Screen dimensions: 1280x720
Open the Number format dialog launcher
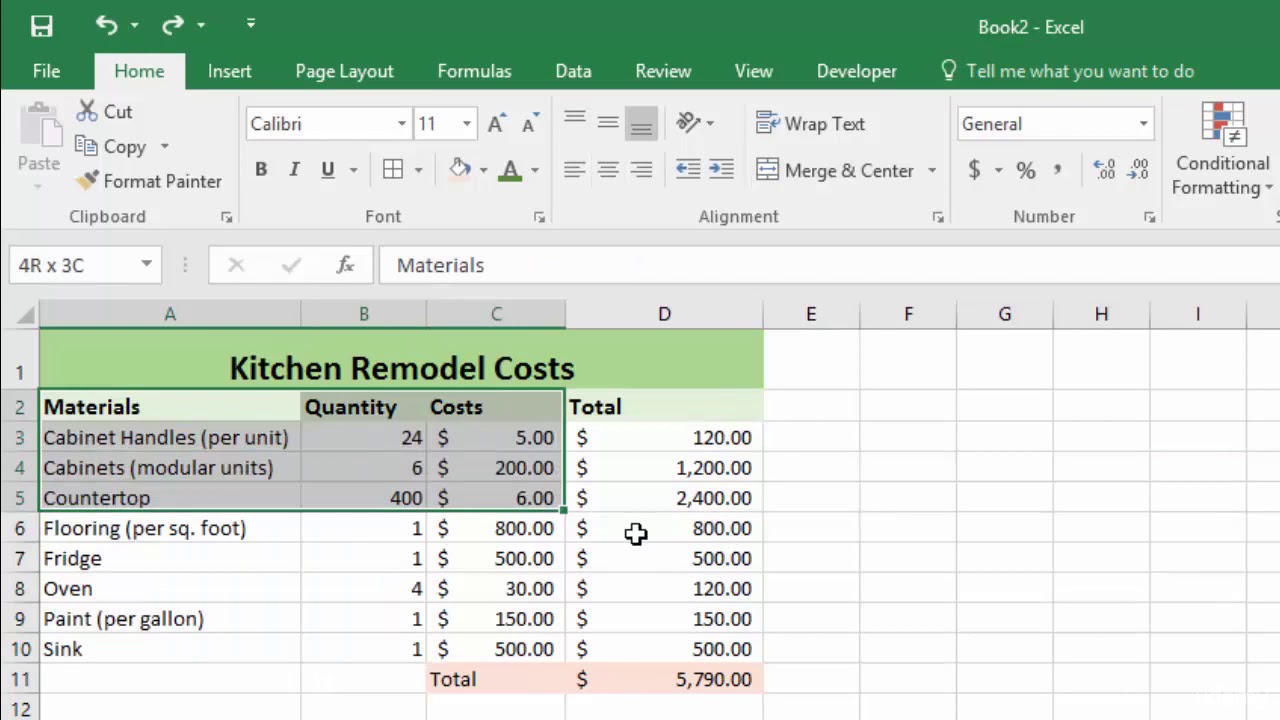pos(1150,217)
